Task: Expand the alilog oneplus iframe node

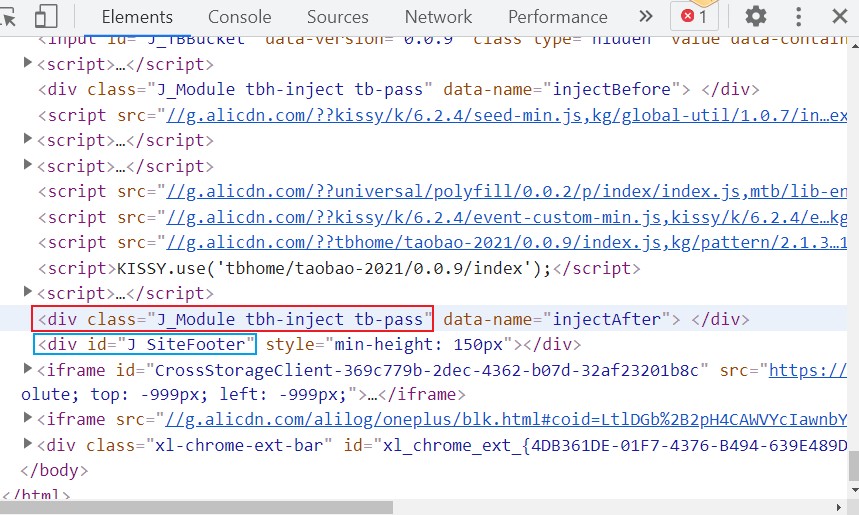Action: 27,418
